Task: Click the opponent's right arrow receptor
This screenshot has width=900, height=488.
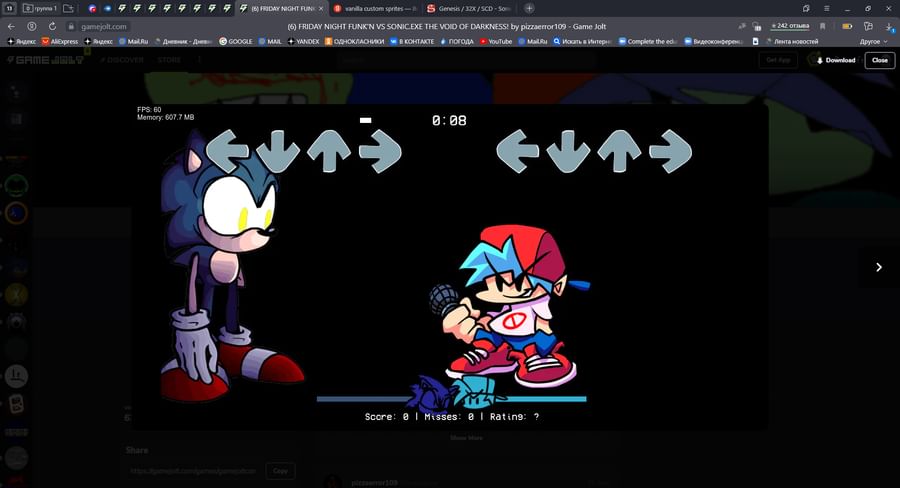Action: pyautogui.click(x=380, y=151)
